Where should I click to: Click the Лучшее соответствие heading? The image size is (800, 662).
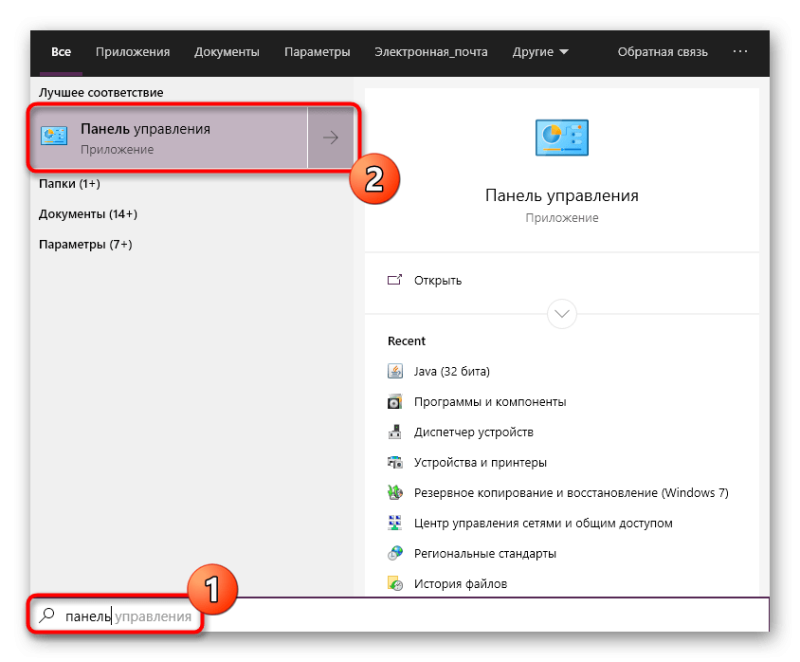coord(101,93)
